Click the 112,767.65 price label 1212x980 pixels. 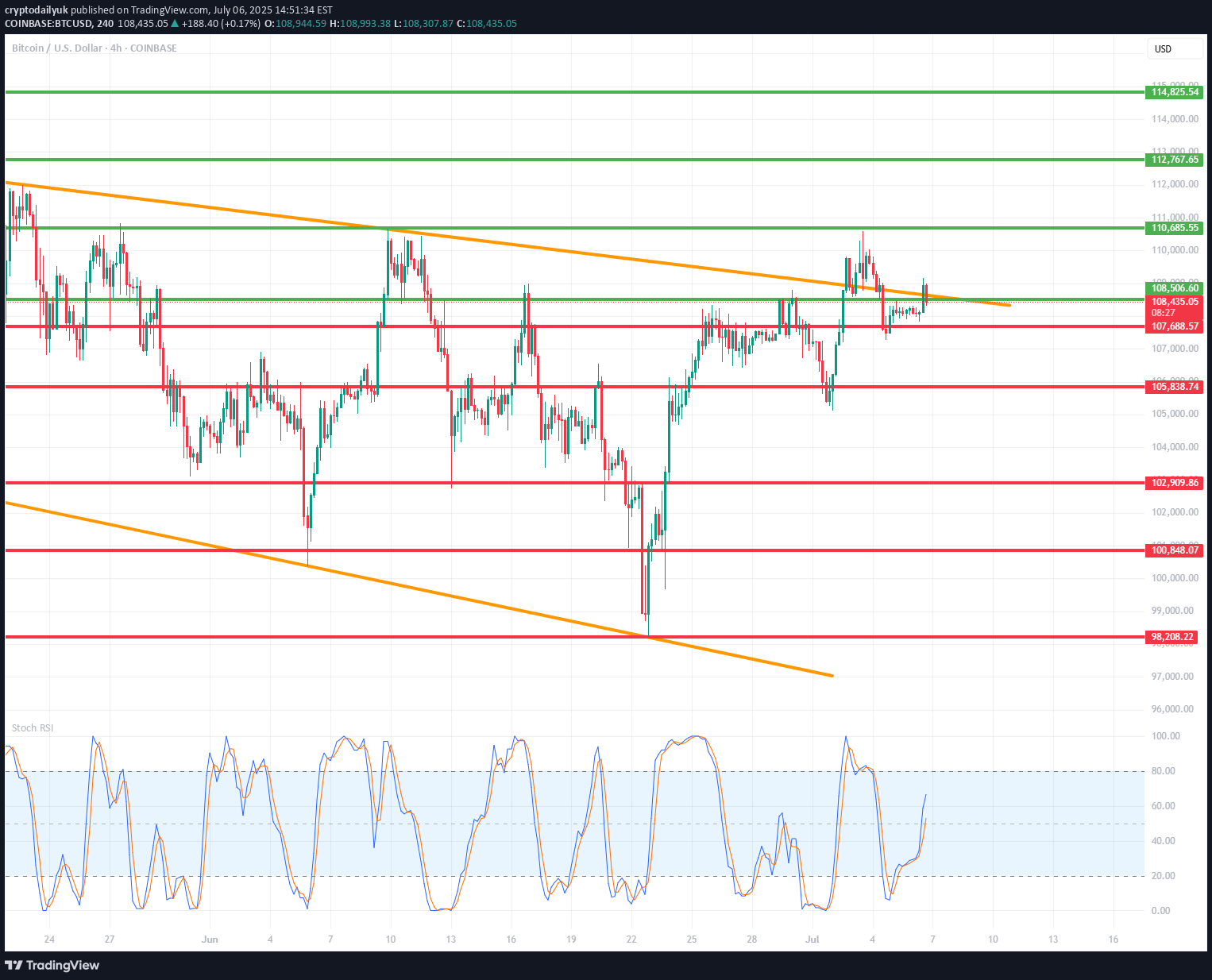(x=1175, y=160)
